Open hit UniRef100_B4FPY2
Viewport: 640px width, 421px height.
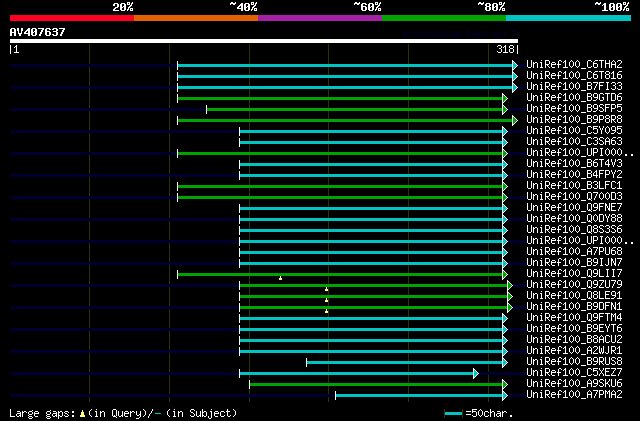(574, 175)
